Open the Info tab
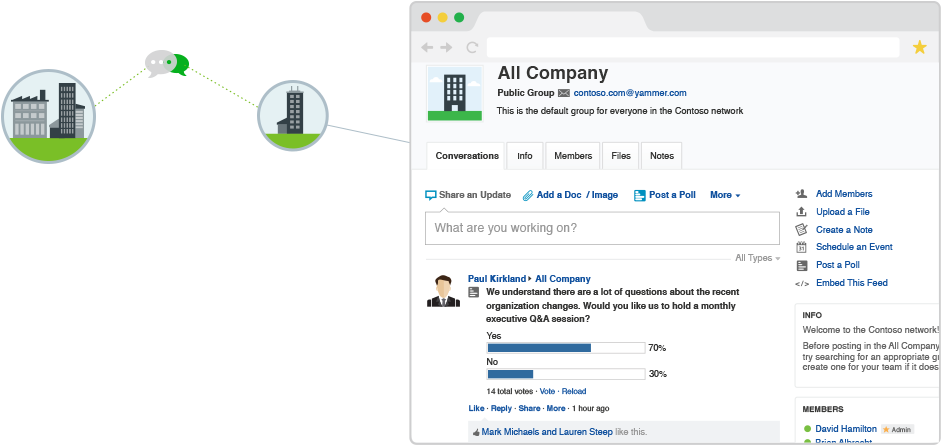Image resolution: width=941 pixels, height=445 pixels. (x=525, y=156)
